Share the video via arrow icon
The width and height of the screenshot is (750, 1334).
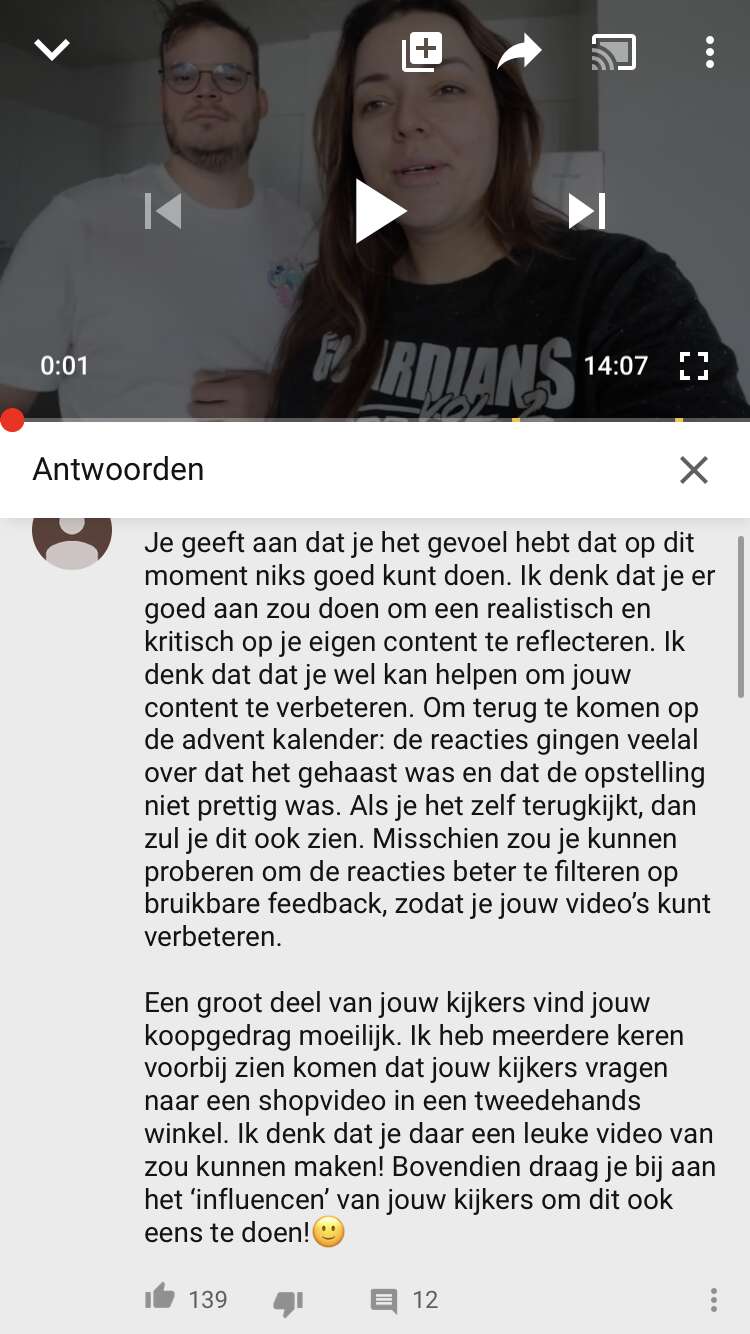point(519,52)
